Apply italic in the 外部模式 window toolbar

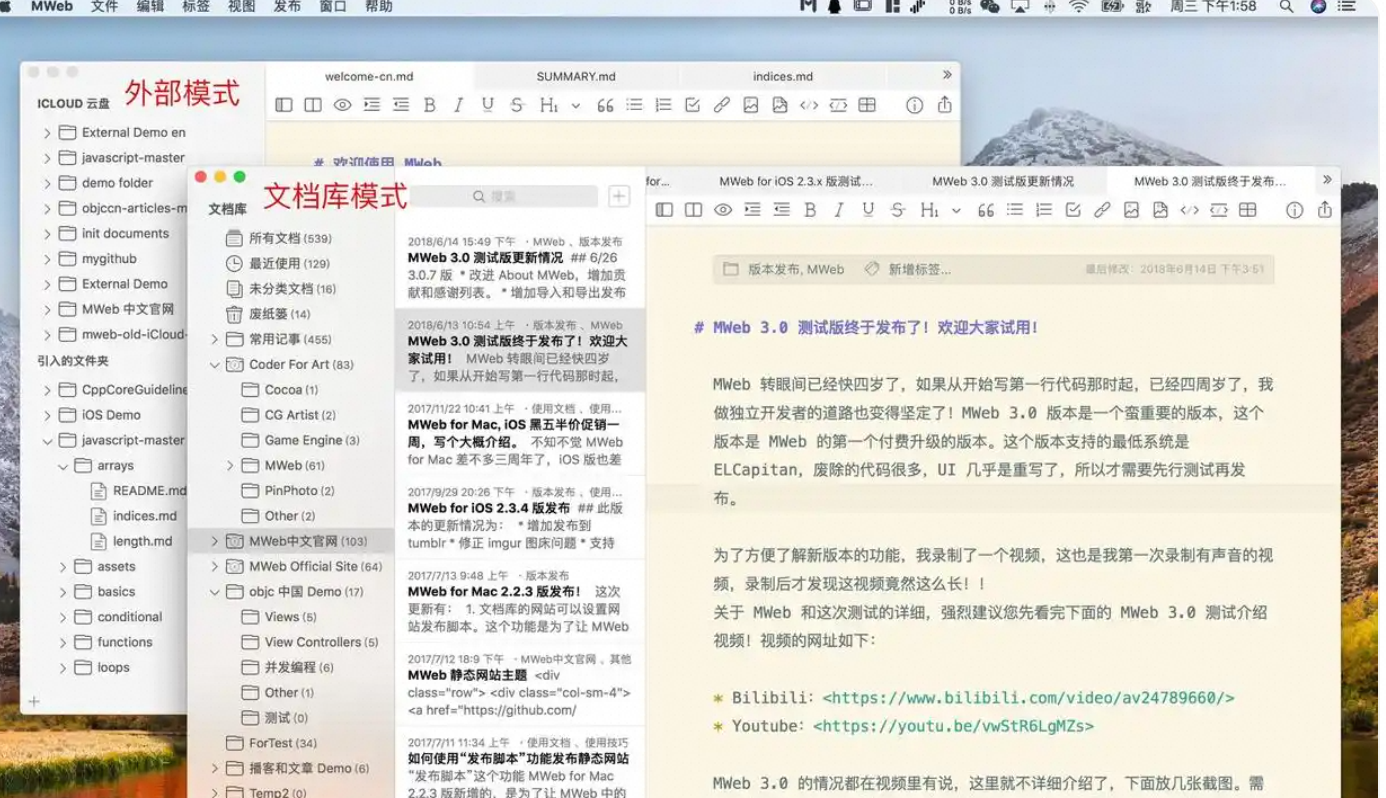(x=459, y=105)
